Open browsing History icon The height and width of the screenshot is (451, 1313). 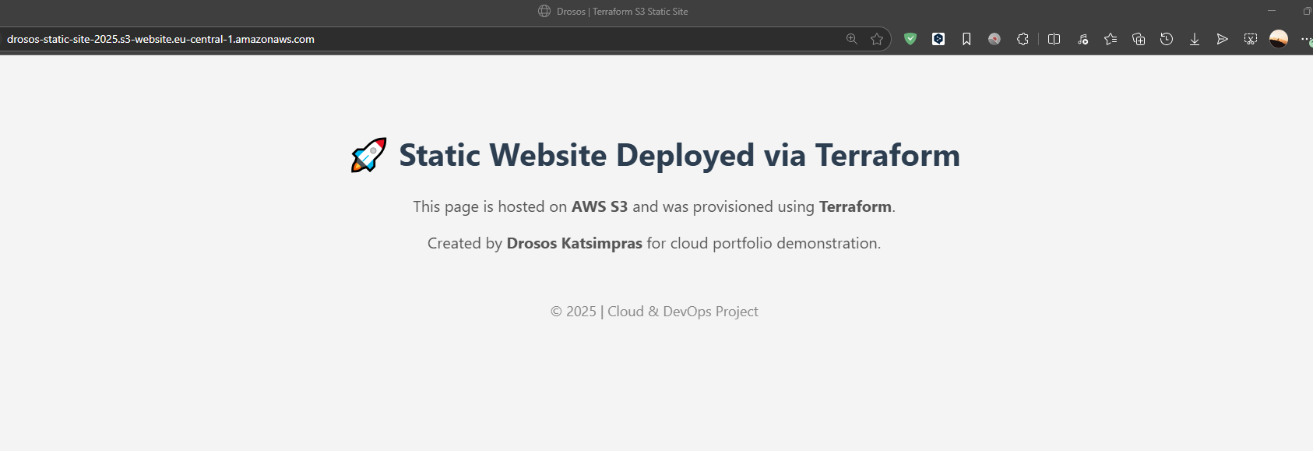(1166, 39)
